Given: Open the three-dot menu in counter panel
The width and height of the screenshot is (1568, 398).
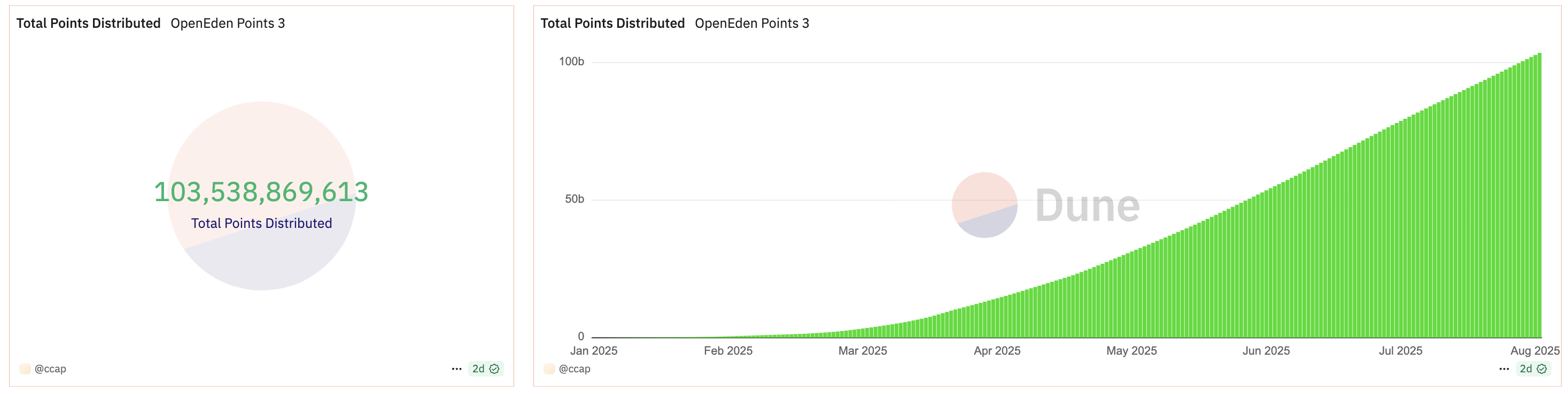Looking at the screenshot, I should coord(456,369).
